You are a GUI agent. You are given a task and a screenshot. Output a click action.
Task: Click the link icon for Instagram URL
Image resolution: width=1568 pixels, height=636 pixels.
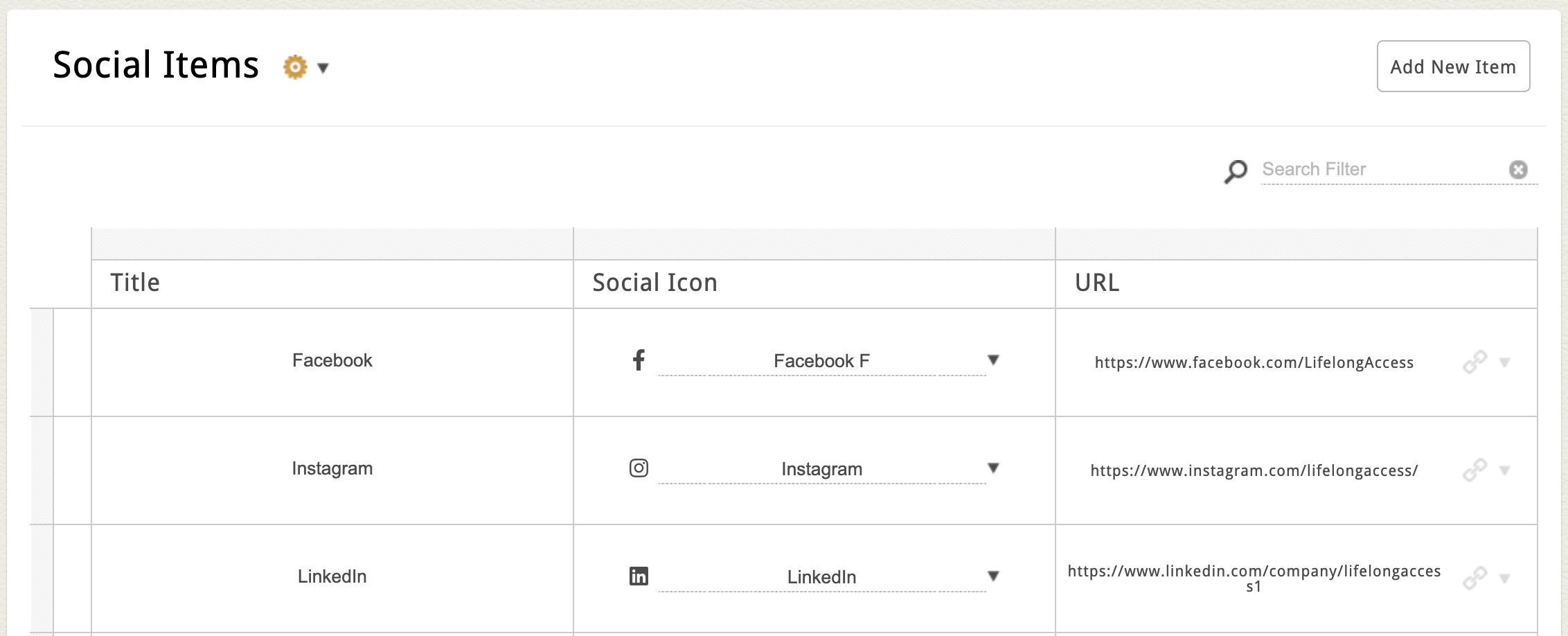tap(1475, 470)
